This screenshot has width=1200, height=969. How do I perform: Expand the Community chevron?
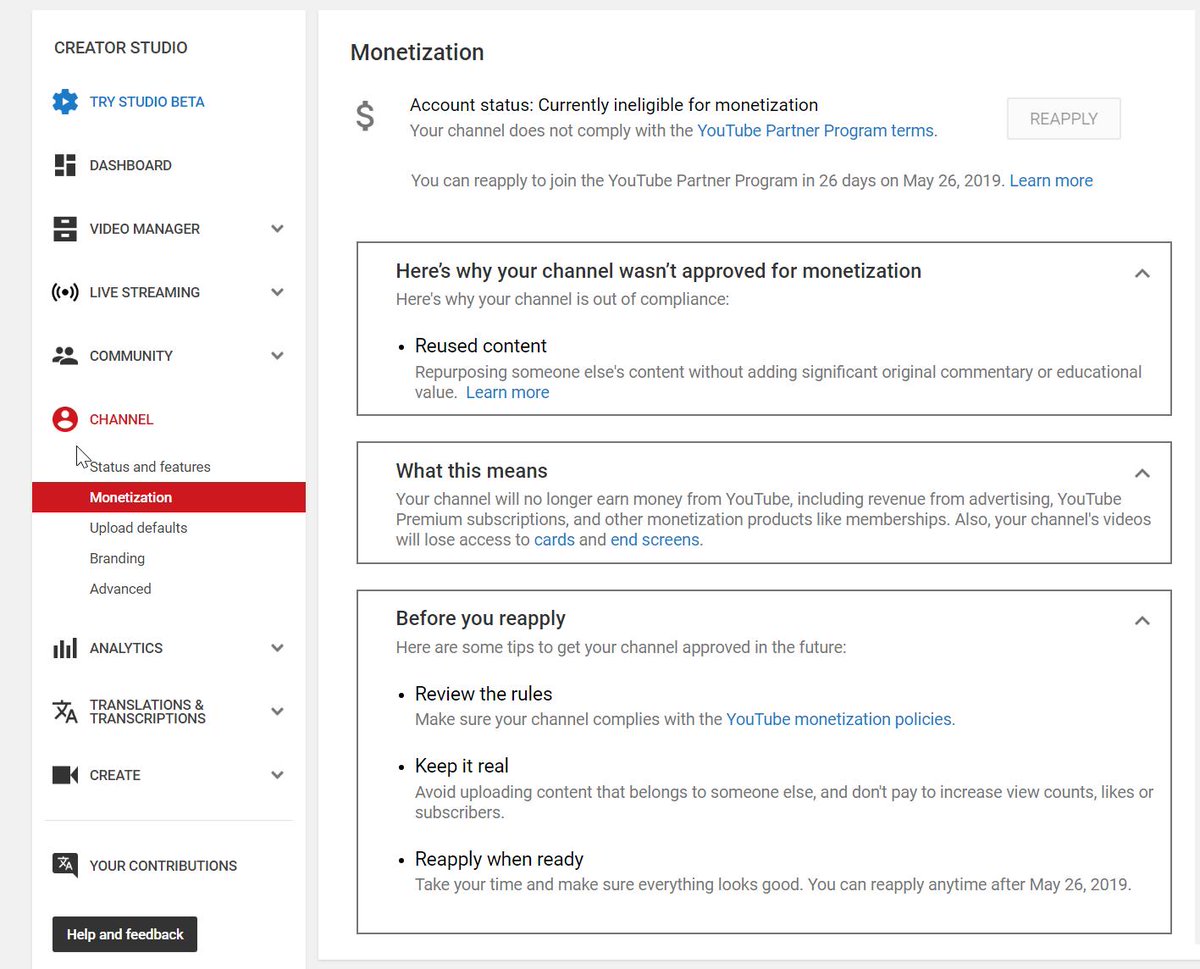(278, 356)
